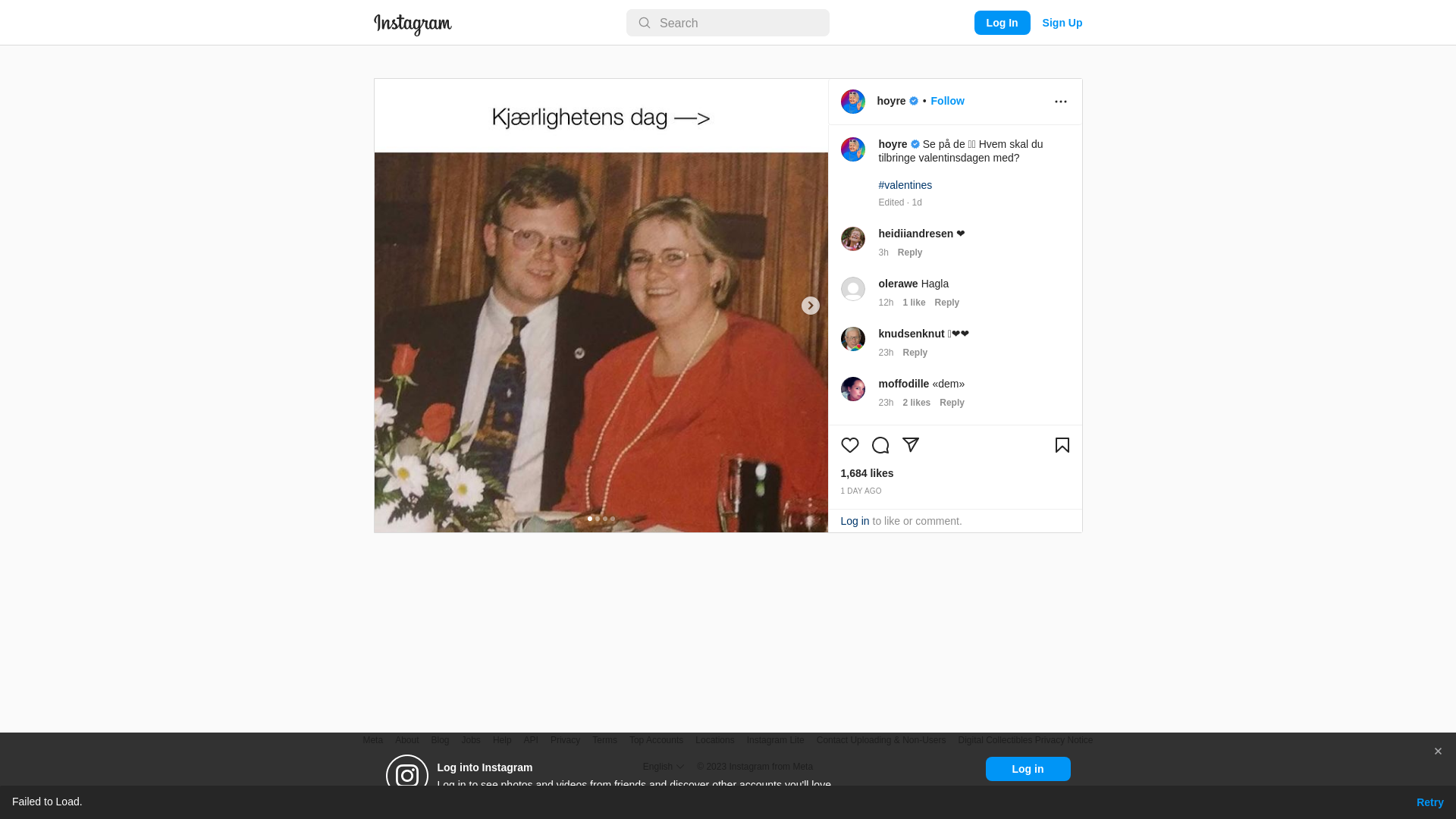1456x819 pixels.
Task: Like the post with the heart icon
Action: 849,445
